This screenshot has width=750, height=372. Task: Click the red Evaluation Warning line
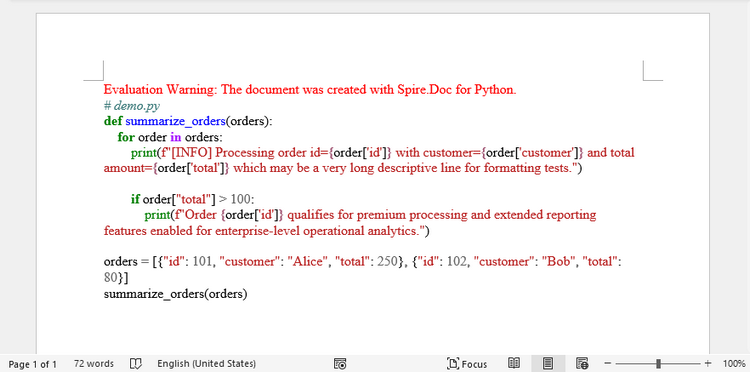tap(310, 89)
